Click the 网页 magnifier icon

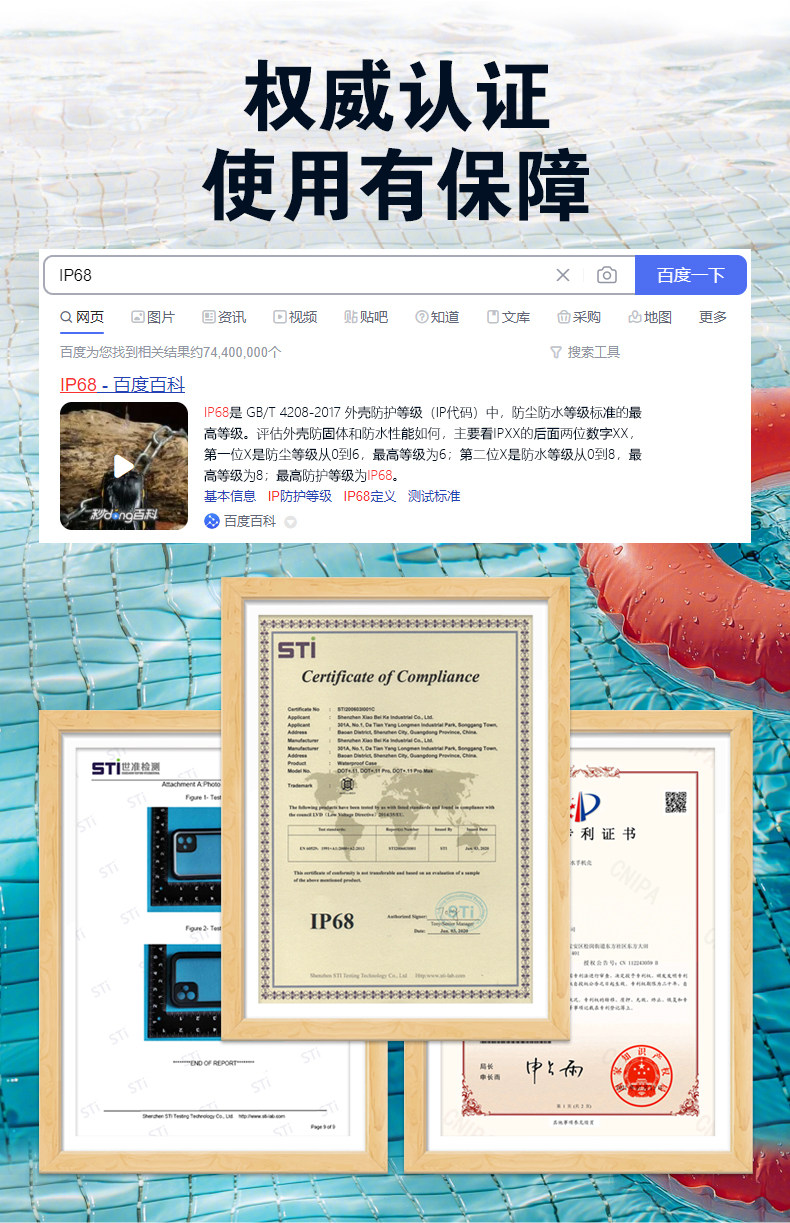pos(66,317)
